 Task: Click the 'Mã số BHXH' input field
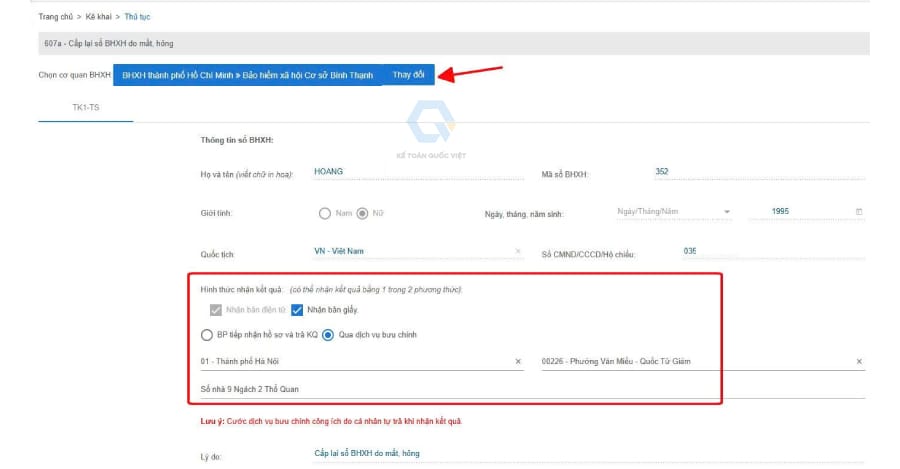759,172
